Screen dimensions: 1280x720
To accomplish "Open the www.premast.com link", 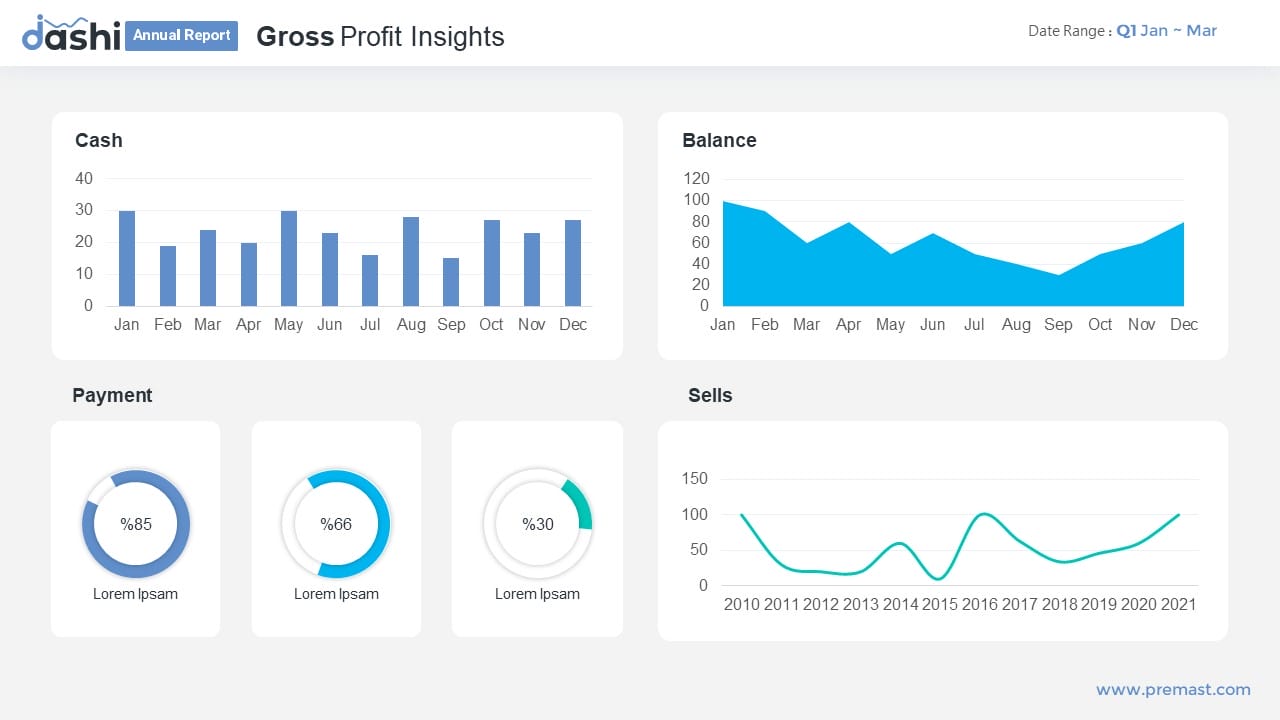I will point(1173,689).
